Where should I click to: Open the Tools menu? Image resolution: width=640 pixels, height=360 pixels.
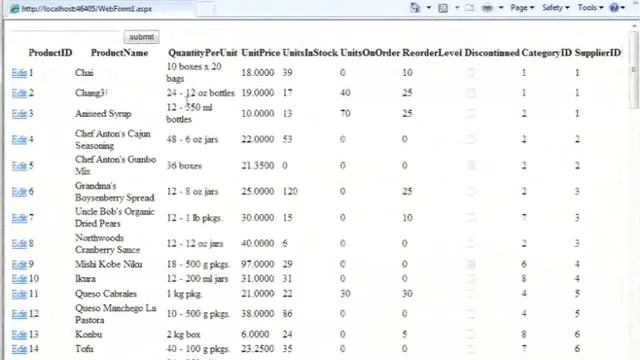coord(590,8)
